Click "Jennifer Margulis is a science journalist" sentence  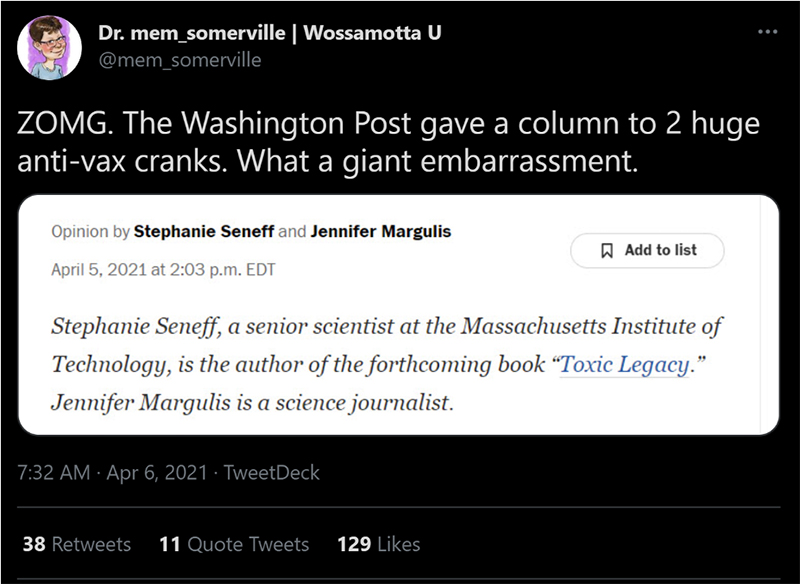click(x=253, y=403)
